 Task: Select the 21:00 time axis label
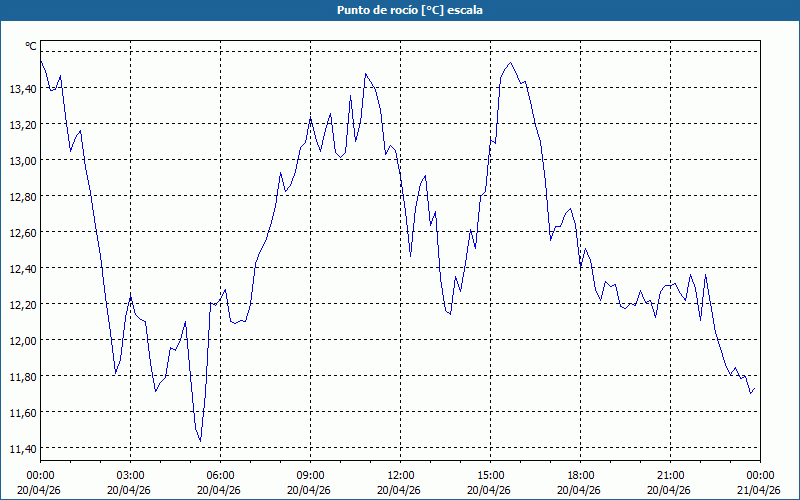[x=671, y=475]
